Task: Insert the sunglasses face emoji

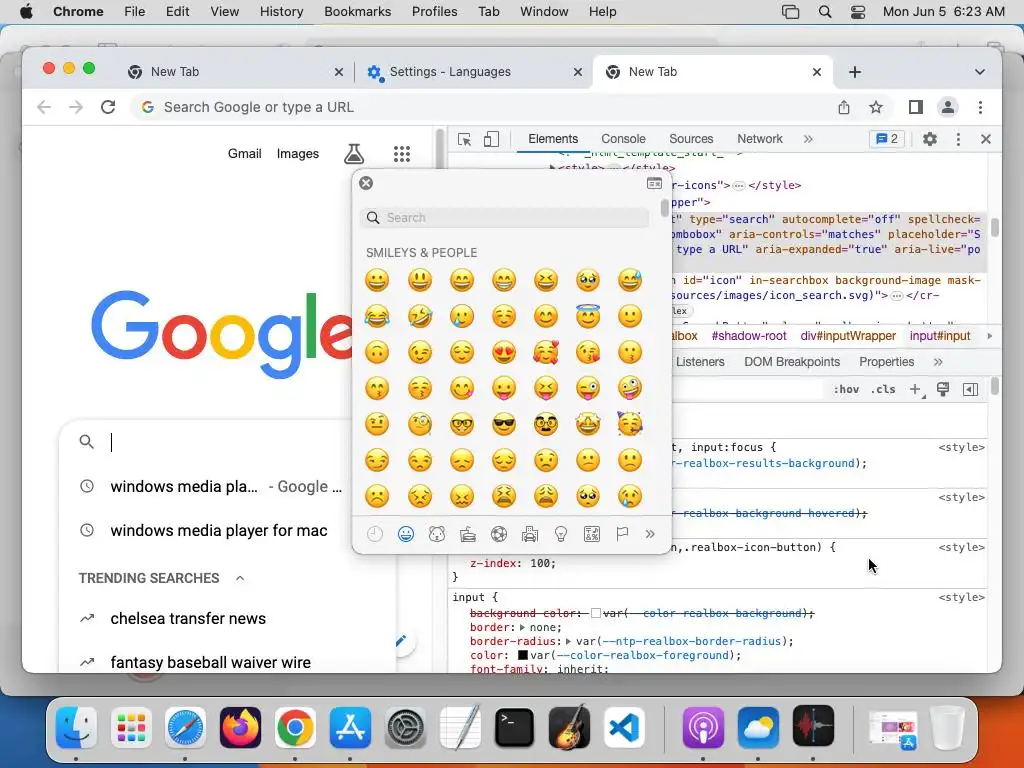Action: [504, 424]
